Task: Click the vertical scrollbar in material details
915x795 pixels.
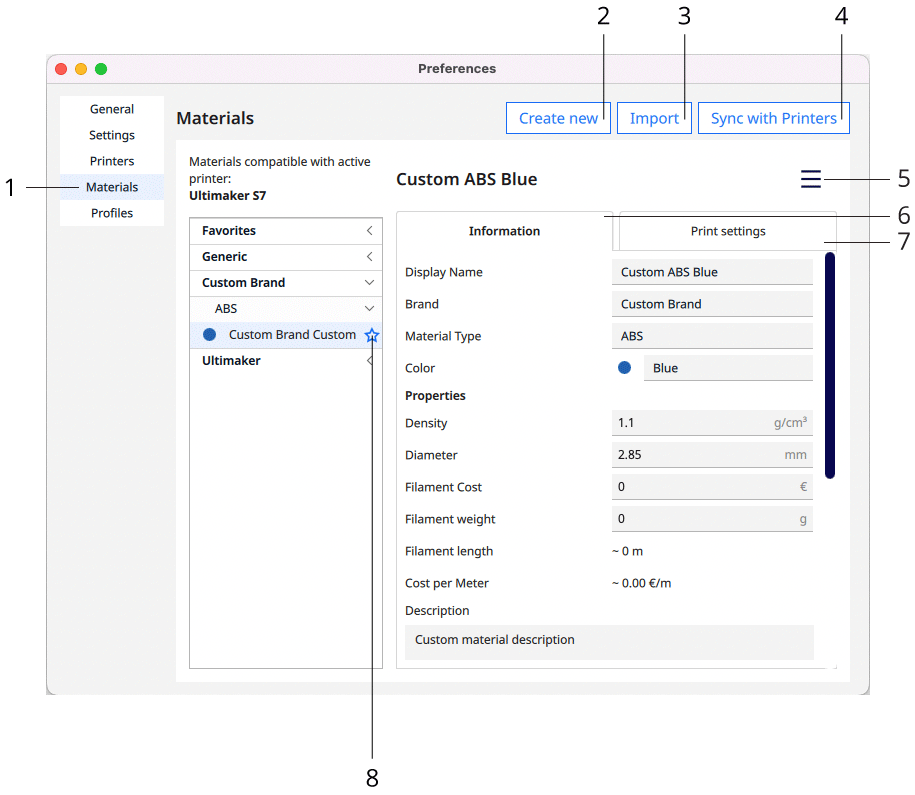Action: pos(830,365)
